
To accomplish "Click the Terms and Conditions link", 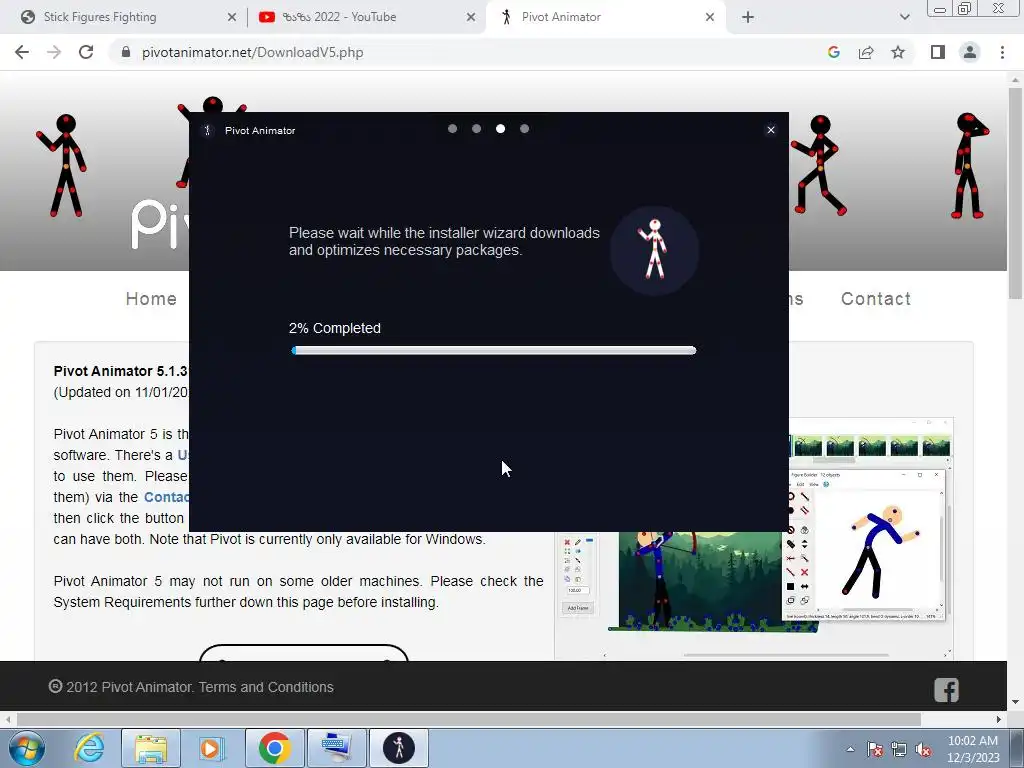I will [x=266, y=687].
